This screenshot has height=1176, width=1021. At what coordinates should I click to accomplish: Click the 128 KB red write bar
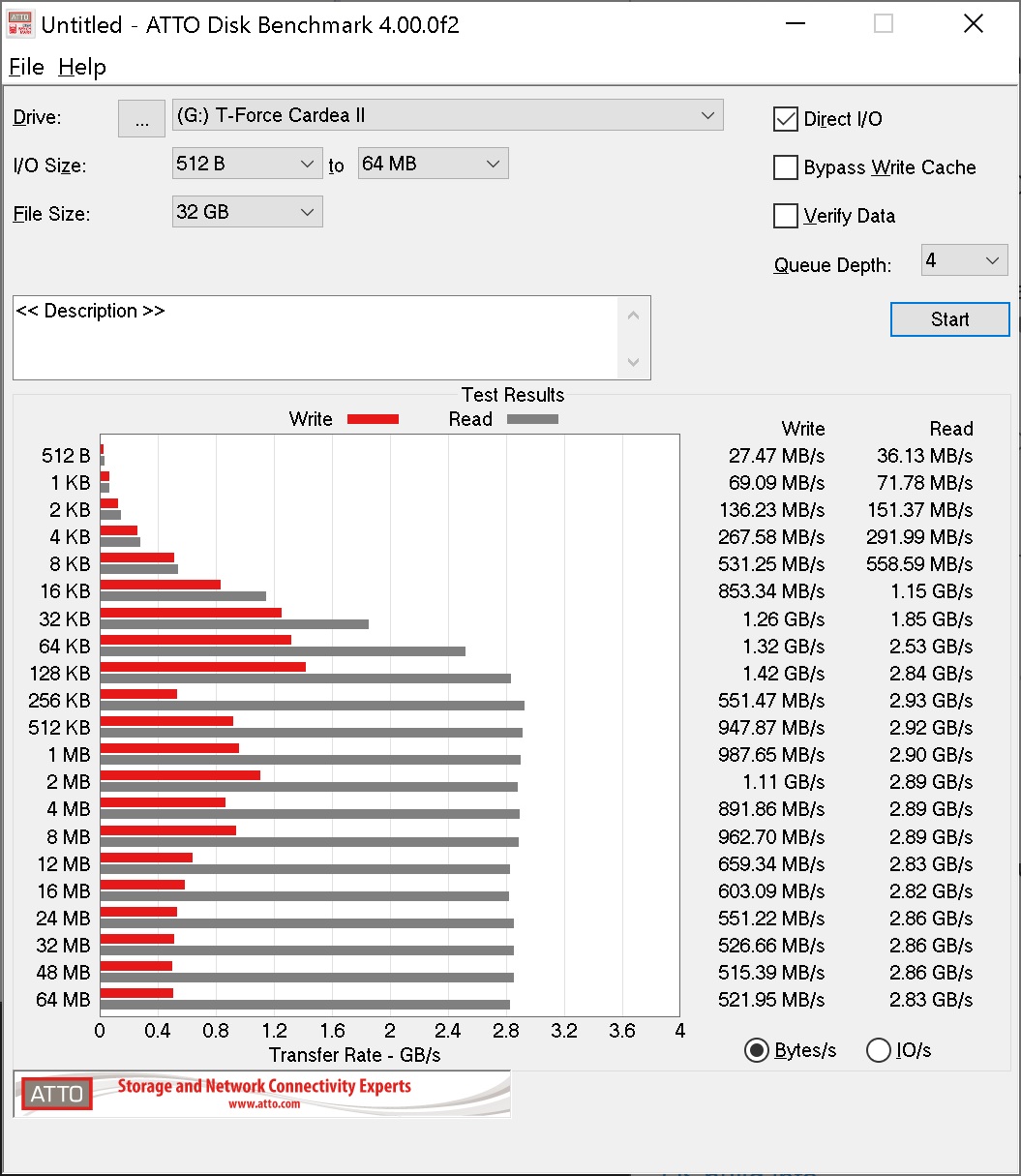[x=203, y=667]
